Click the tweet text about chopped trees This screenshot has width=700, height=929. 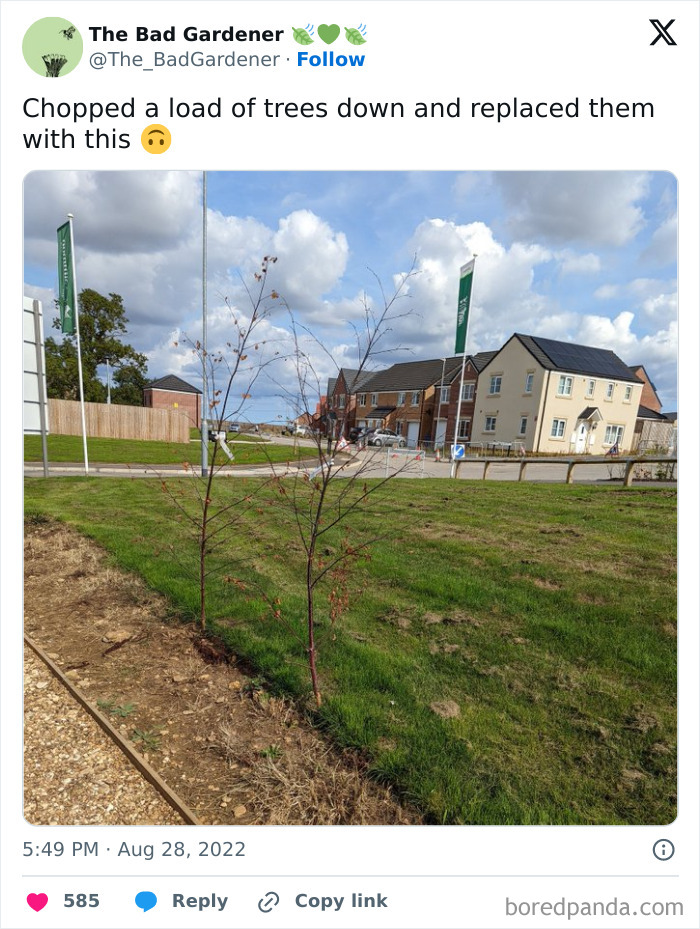338,124
